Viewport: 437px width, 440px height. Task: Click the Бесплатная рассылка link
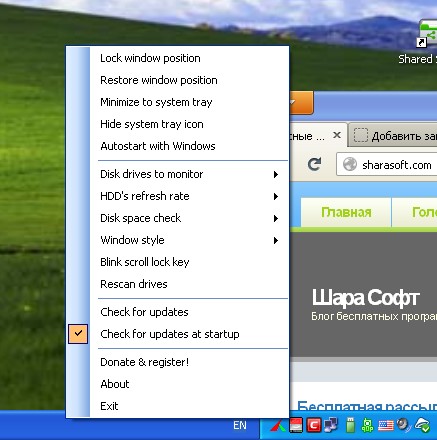click(x=367, y=406)
